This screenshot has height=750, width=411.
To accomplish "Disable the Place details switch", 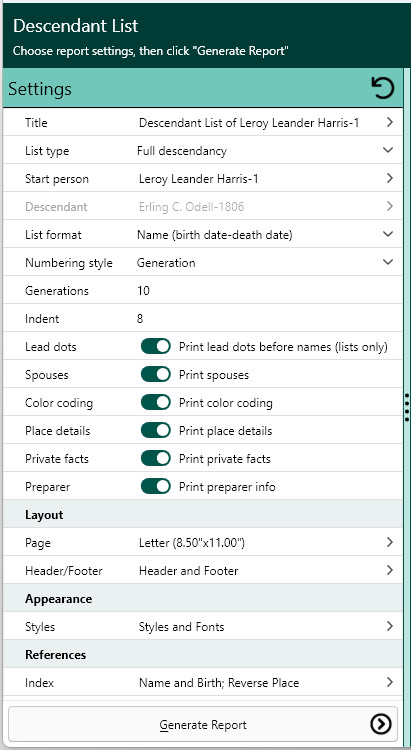I will (x=156, y=430).
